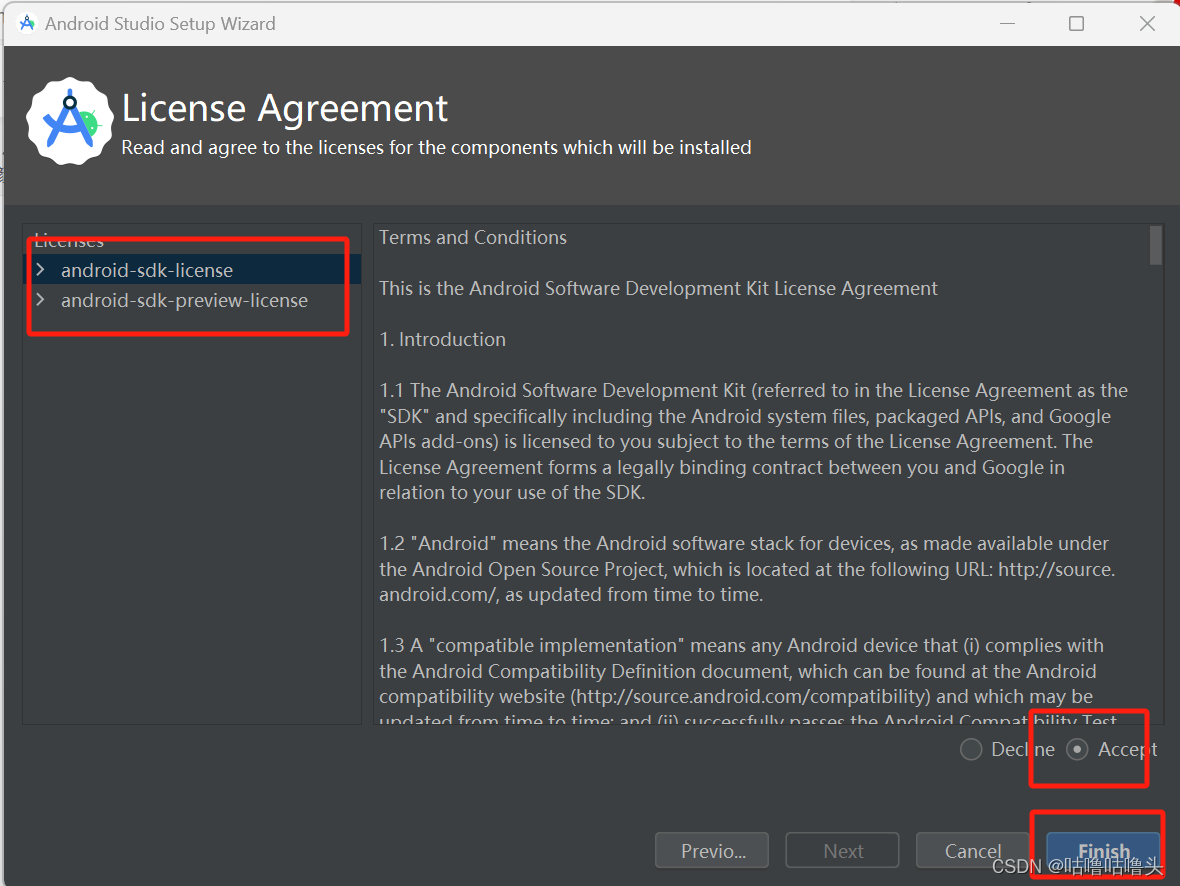
Task: Minimize the Setup Wizard window
Action: pyautogui.click(x=1008, y=23)
